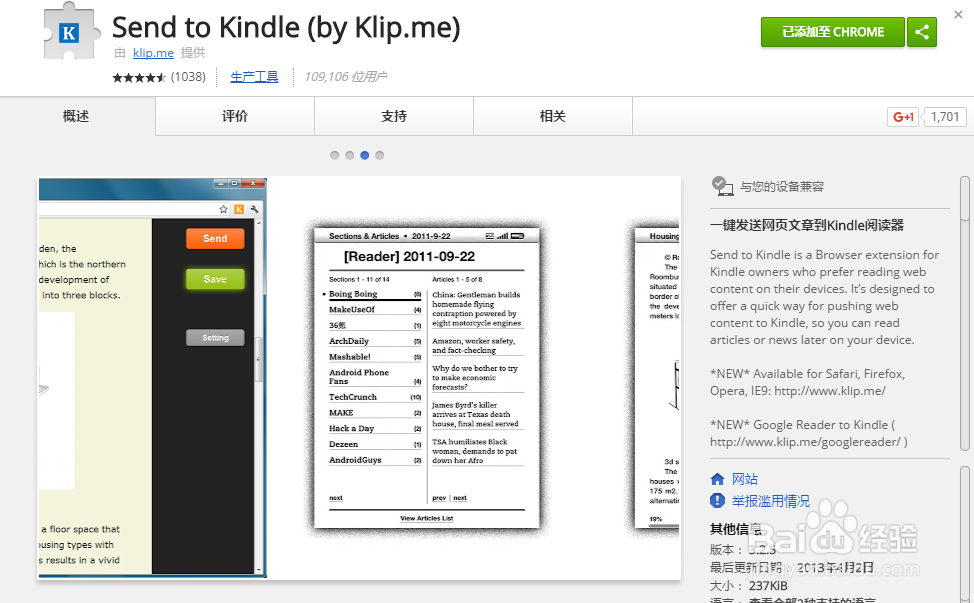Viewport: 974px width, 603px height.
Task: Click the orange K icon in screenshot toolbar
Action: click(239, 209)
